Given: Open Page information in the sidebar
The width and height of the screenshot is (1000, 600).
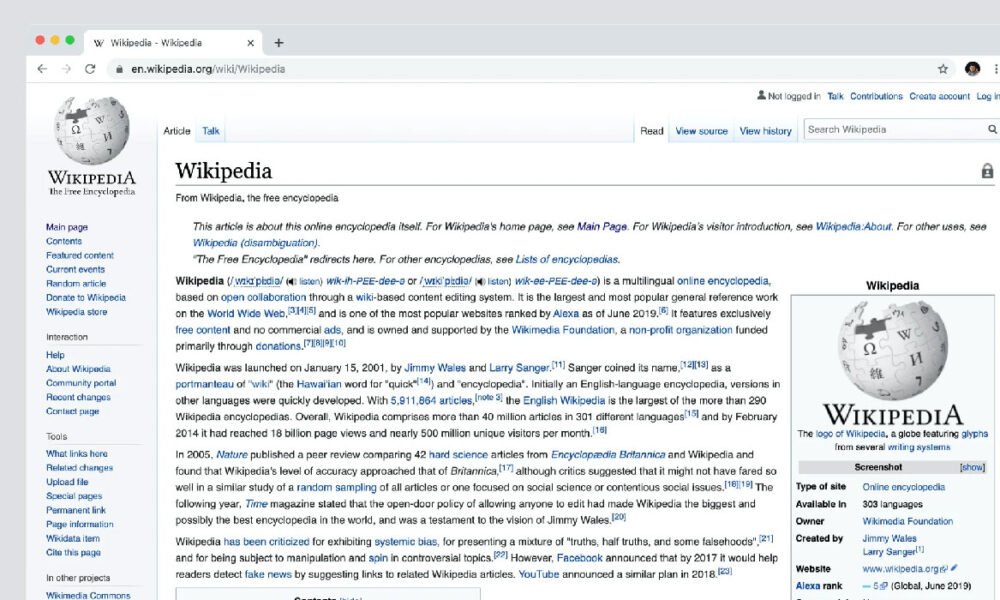Looking at the screenshot, I should 80,524.
